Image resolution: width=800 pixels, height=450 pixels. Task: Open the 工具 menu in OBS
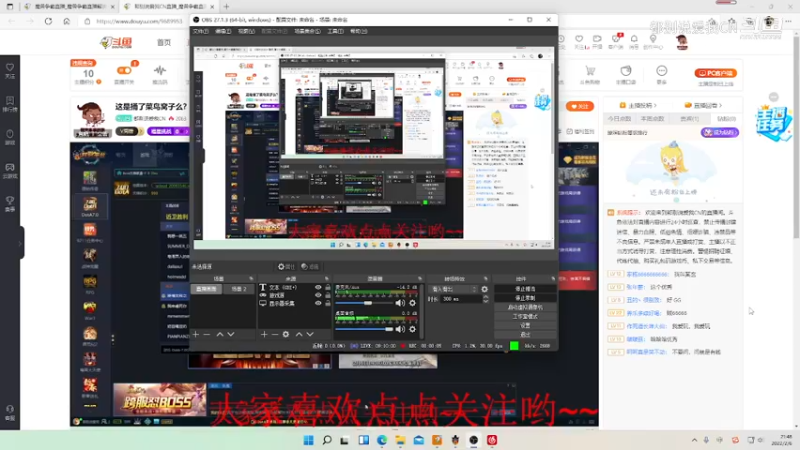click(335, 31)
